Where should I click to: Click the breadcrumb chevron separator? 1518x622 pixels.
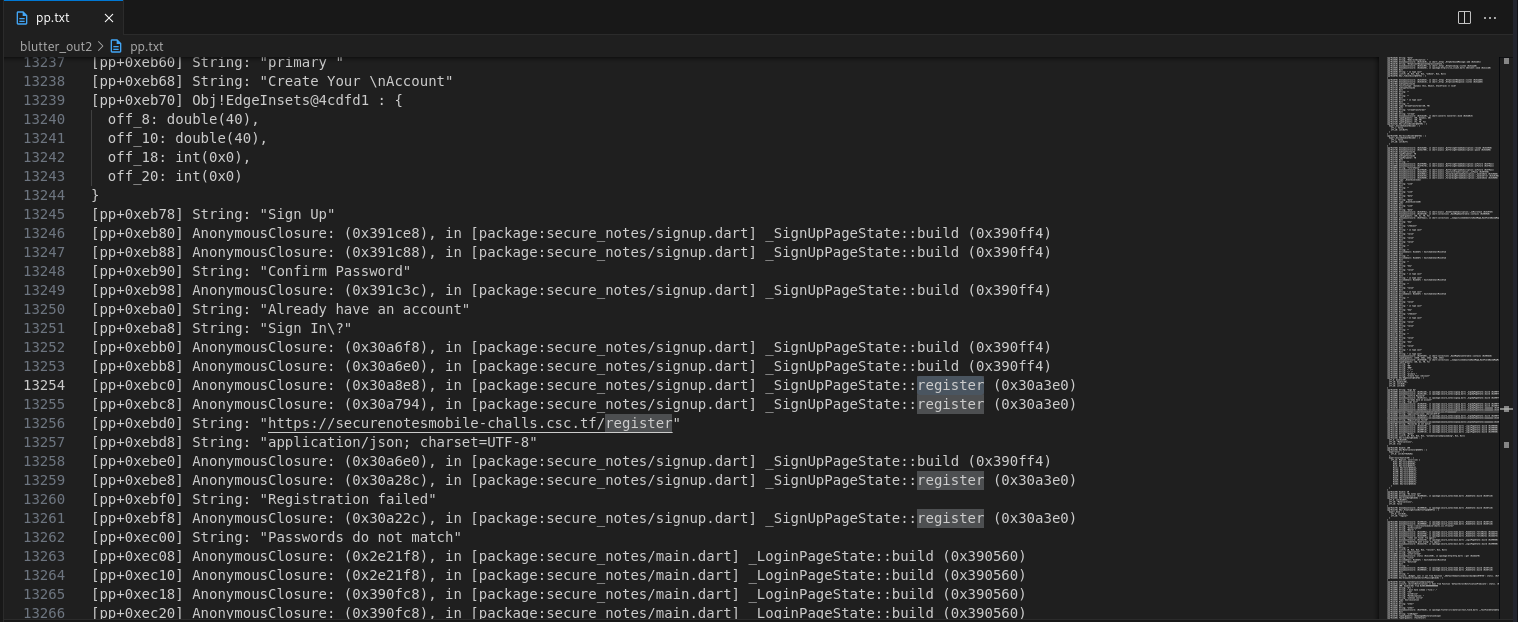101,46
